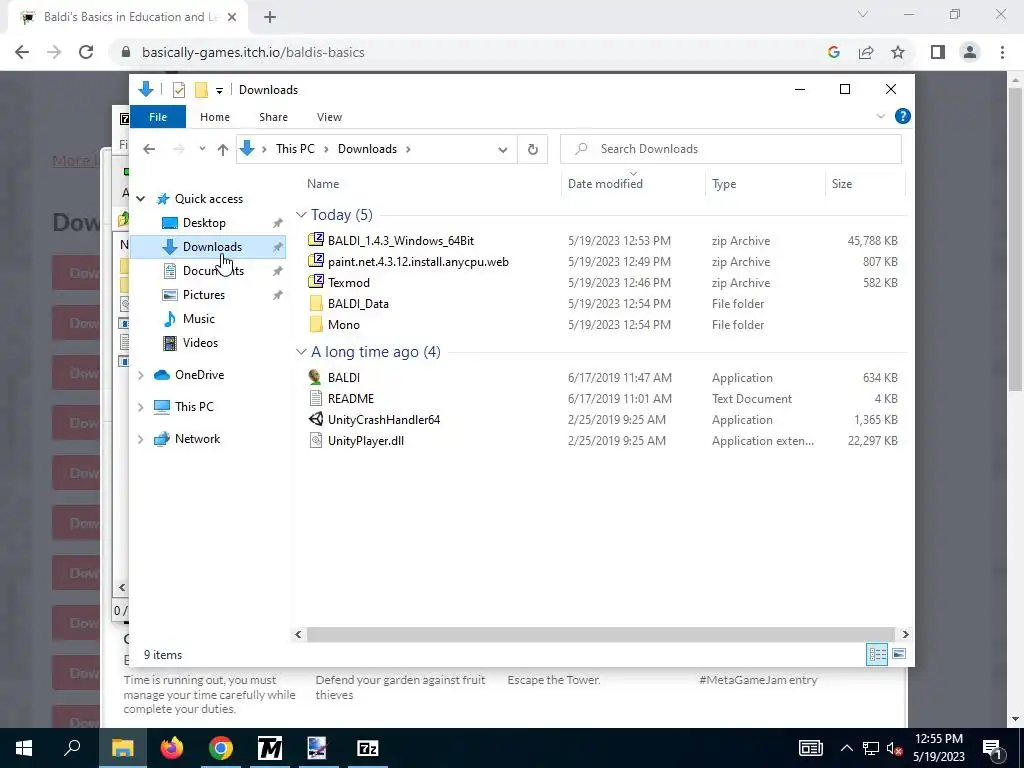1024x768 pixels.
Task: Collapse the Today (5) group
Action: (301, 215)
